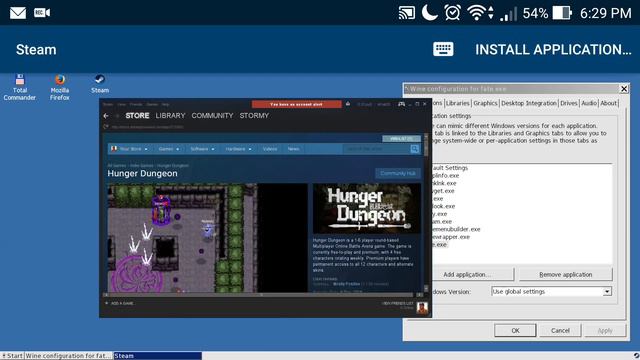
Task: Switch to Wine configuration from the taskbar
Action: click(x=68, y=356)
